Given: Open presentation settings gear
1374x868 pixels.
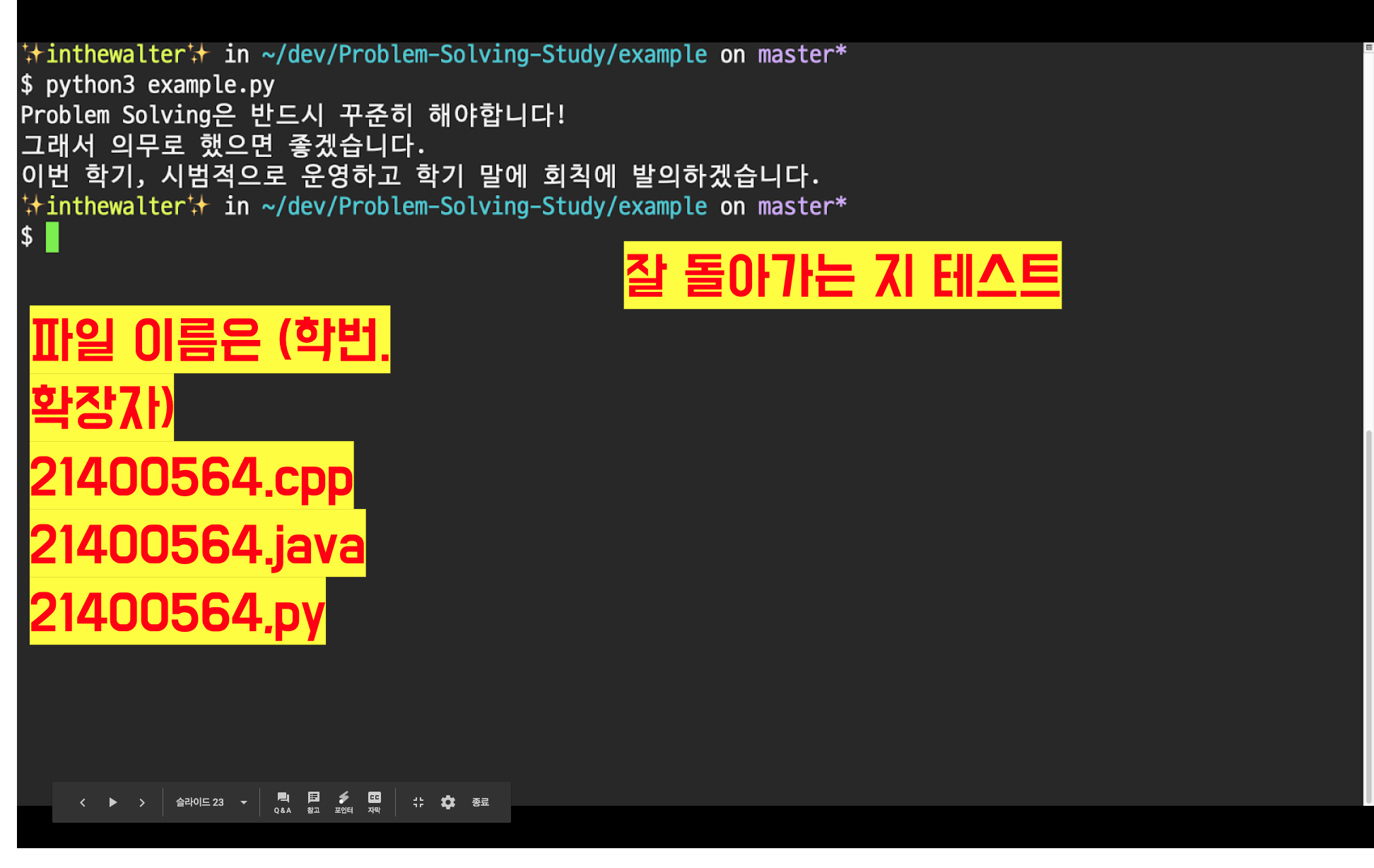Looking at the screenshot, I should [x=448, y=802].
